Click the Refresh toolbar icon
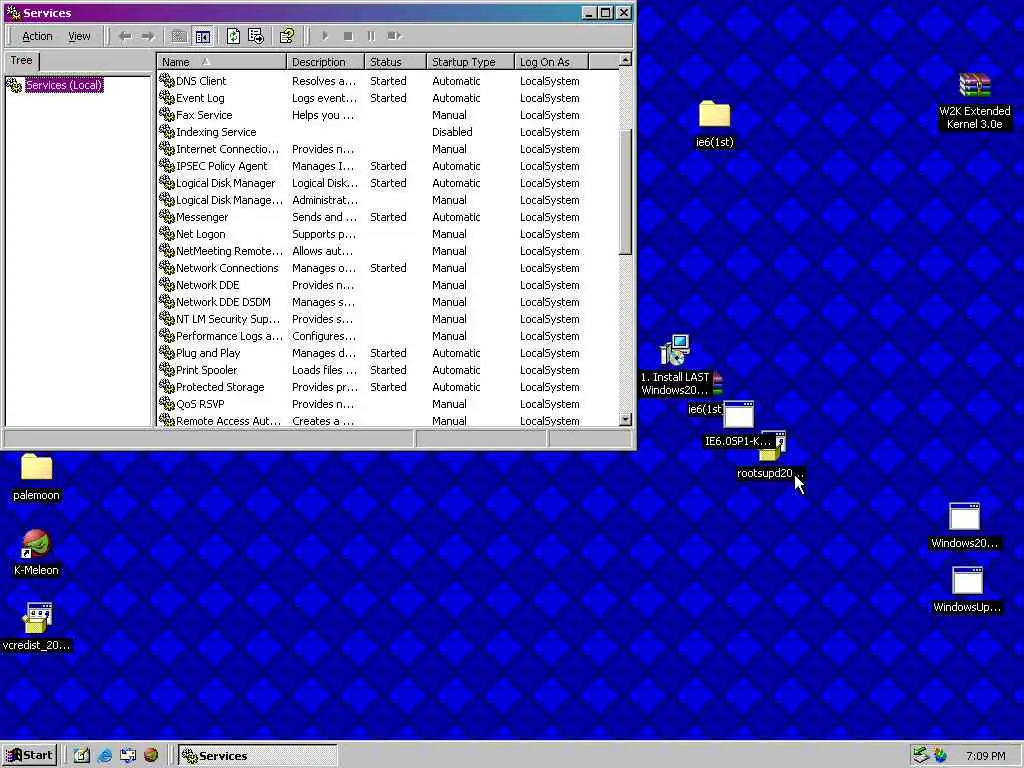The height and width of the screenshot is (768, 1024). (x=233, y=36)
